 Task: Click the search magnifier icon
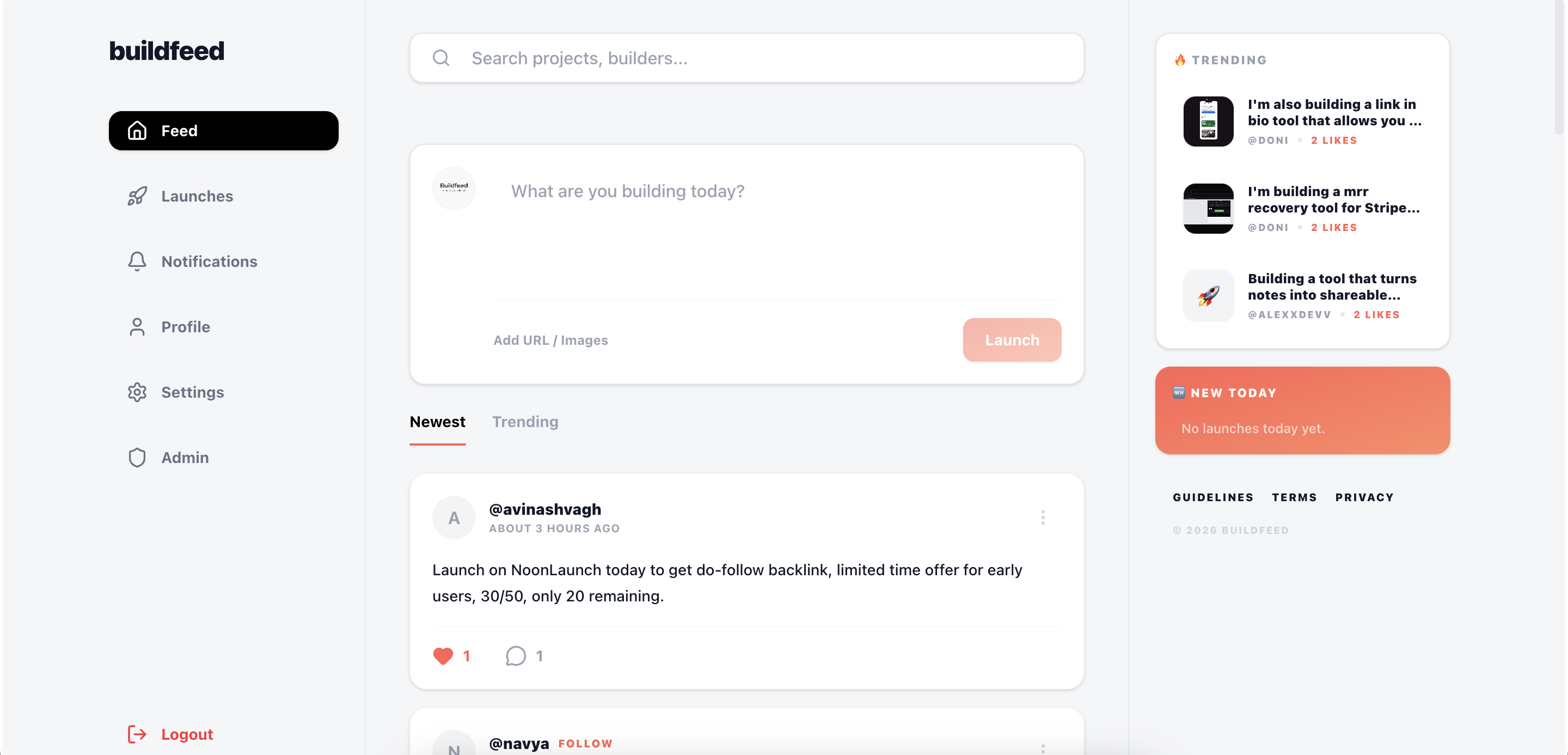tap(440, 58)
